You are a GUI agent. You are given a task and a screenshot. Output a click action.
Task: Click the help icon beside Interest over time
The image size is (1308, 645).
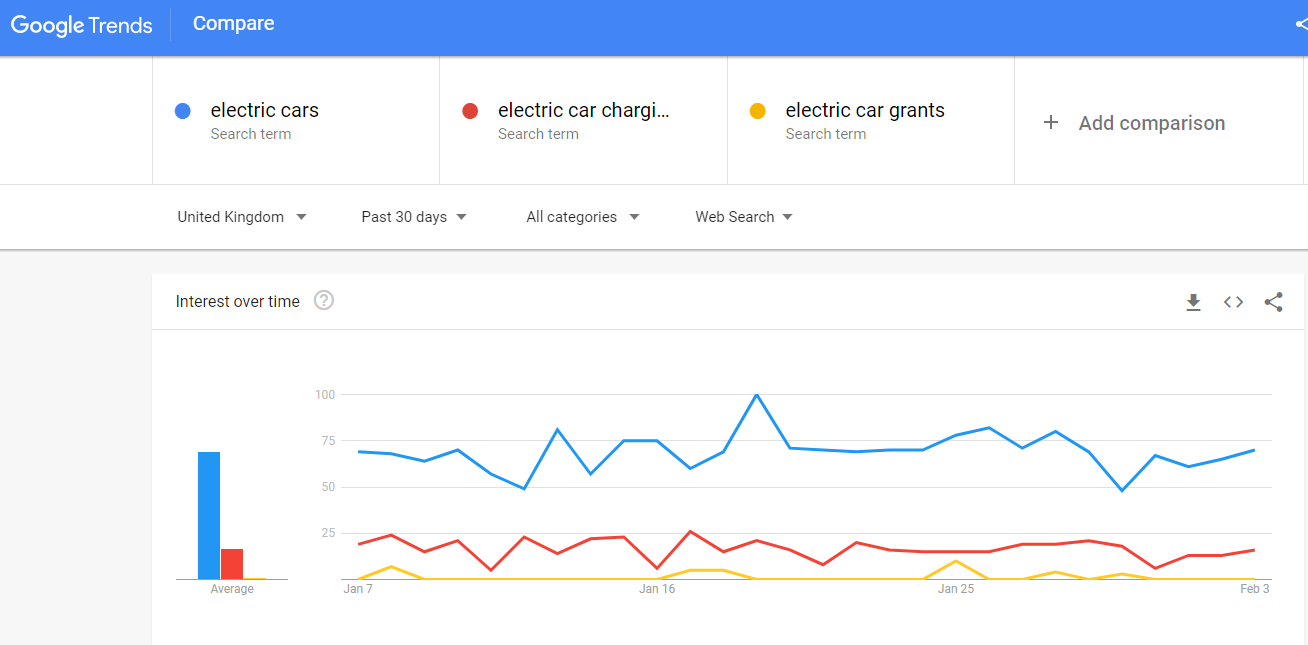coord(323,300)
